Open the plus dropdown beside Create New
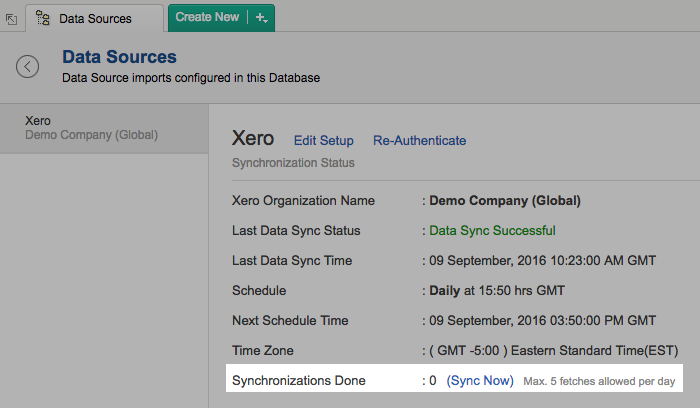Screen dimensions: 700x408 tap(261, 18)
